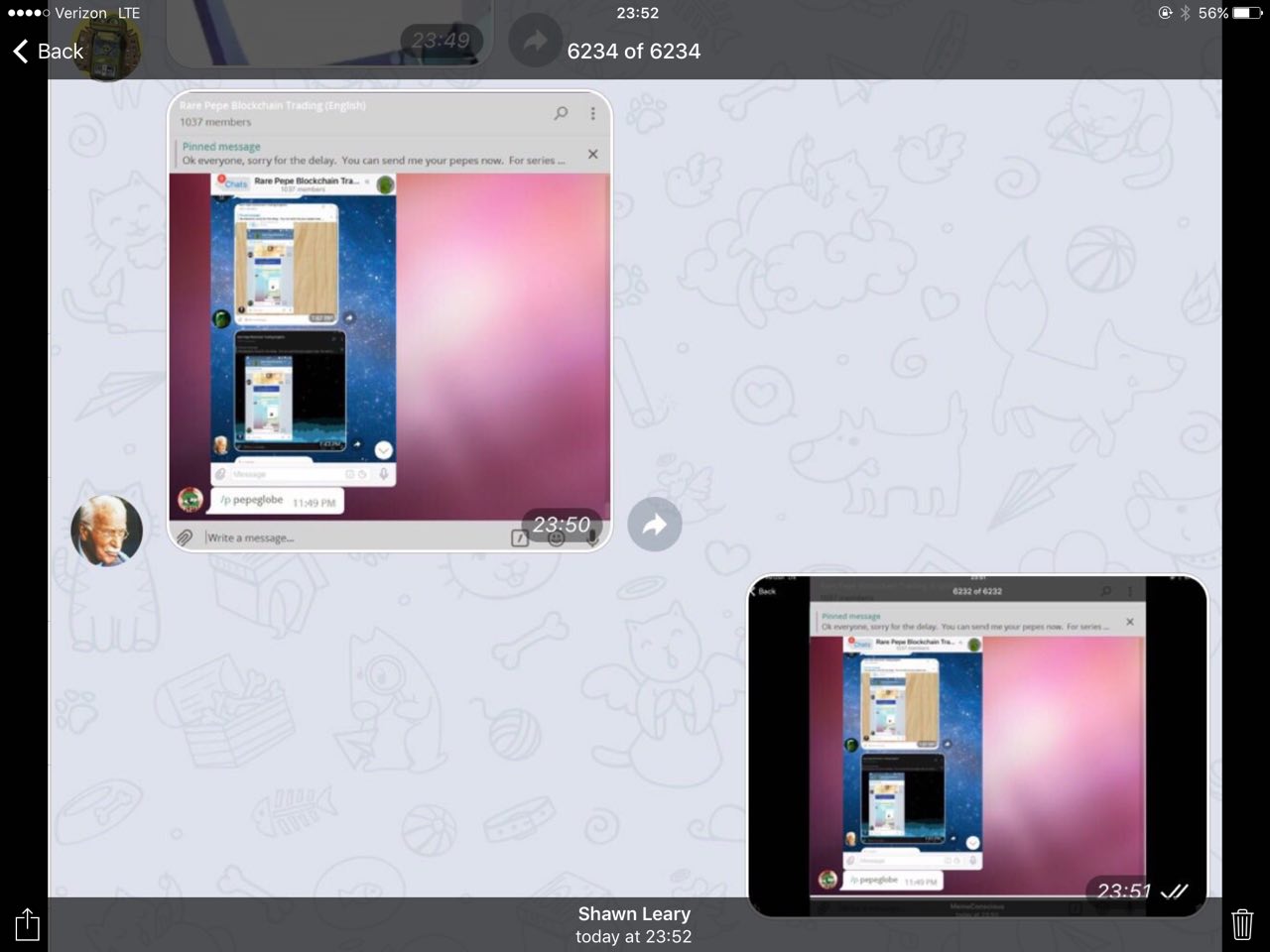Tap scroll-down chevron inside 23:50 screenshot
This screenshot has height=952, width=1270.
coord(383,450)
